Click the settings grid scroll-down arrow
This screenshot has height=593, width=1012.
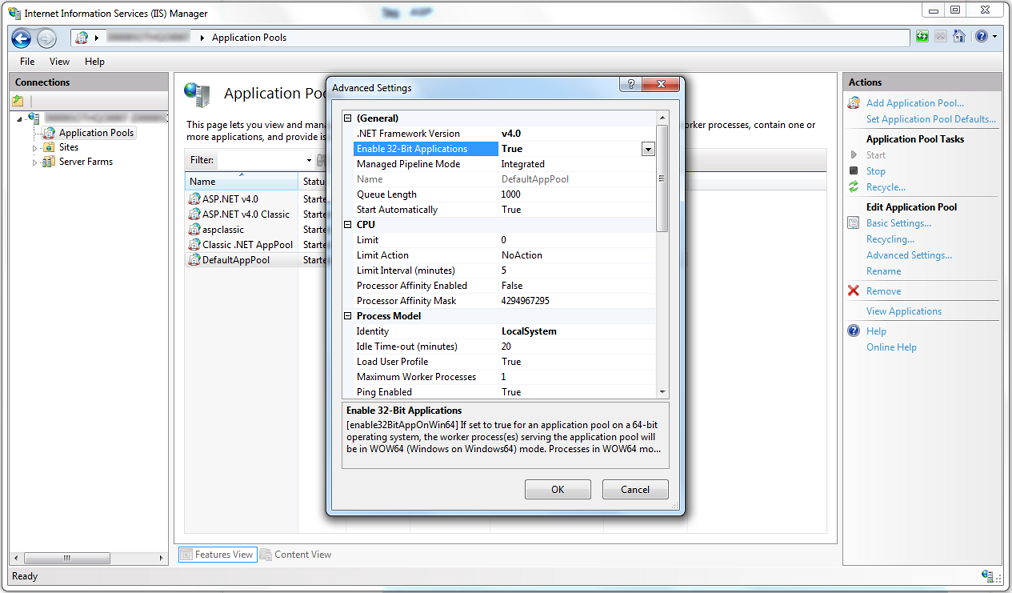coord(662,392)
